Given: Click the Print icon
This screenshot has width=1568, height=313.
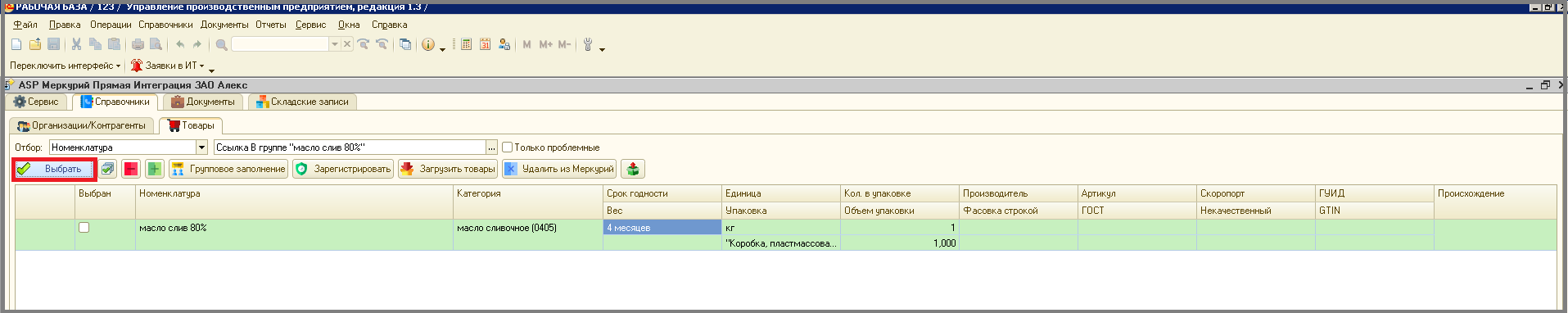Looking at the screenshot, I should tap(138, 44).
